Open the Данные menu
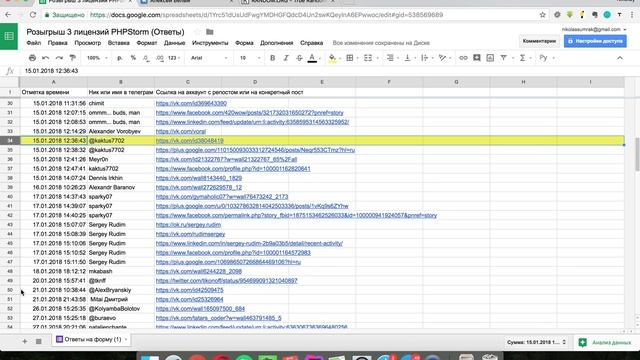The width and height of the screenshot is (640, 360). 174,43
